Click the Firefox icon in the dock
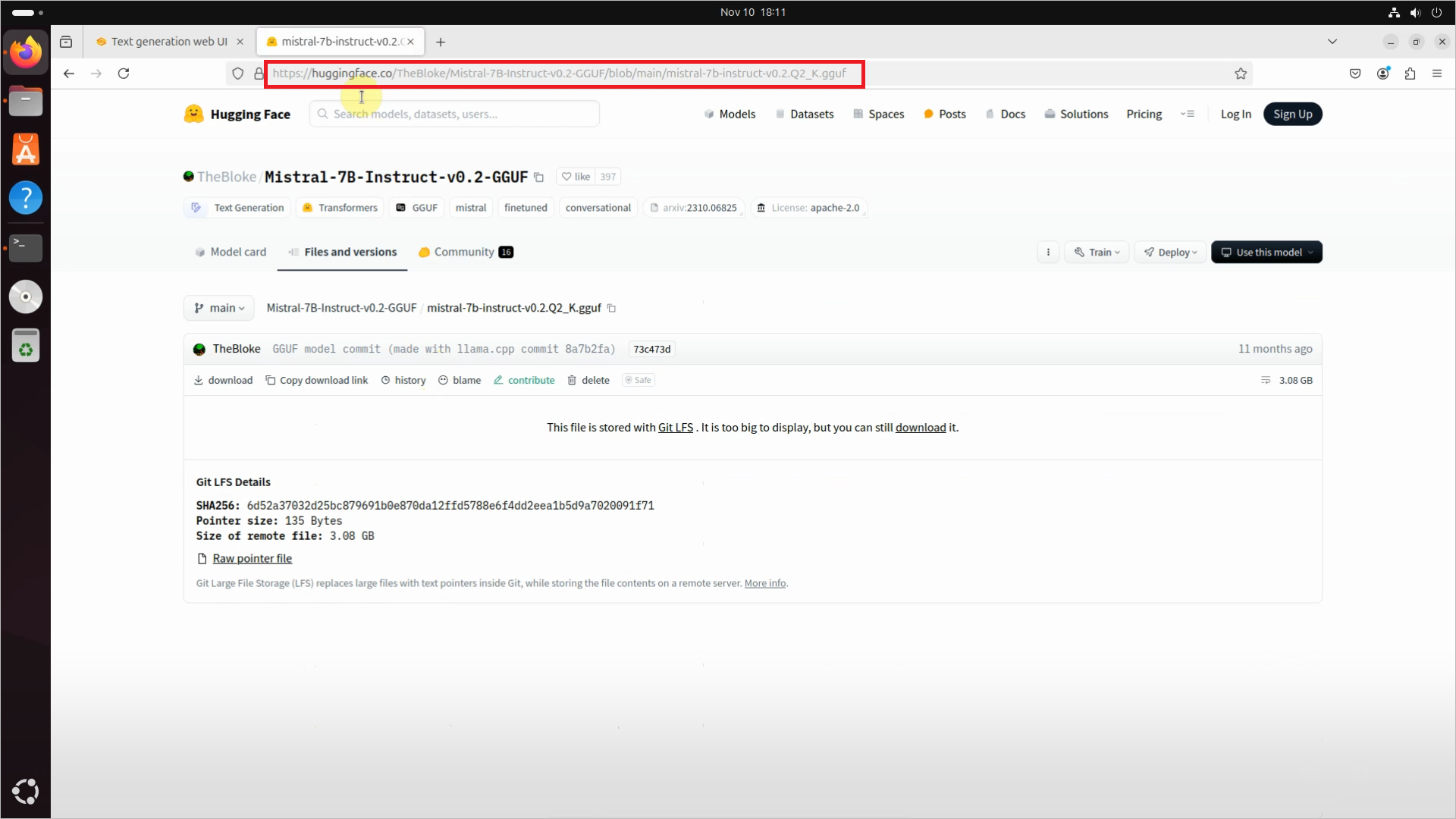Image resolution: width=1456 pixels, height=819 pixels. (x=26, y=52)
